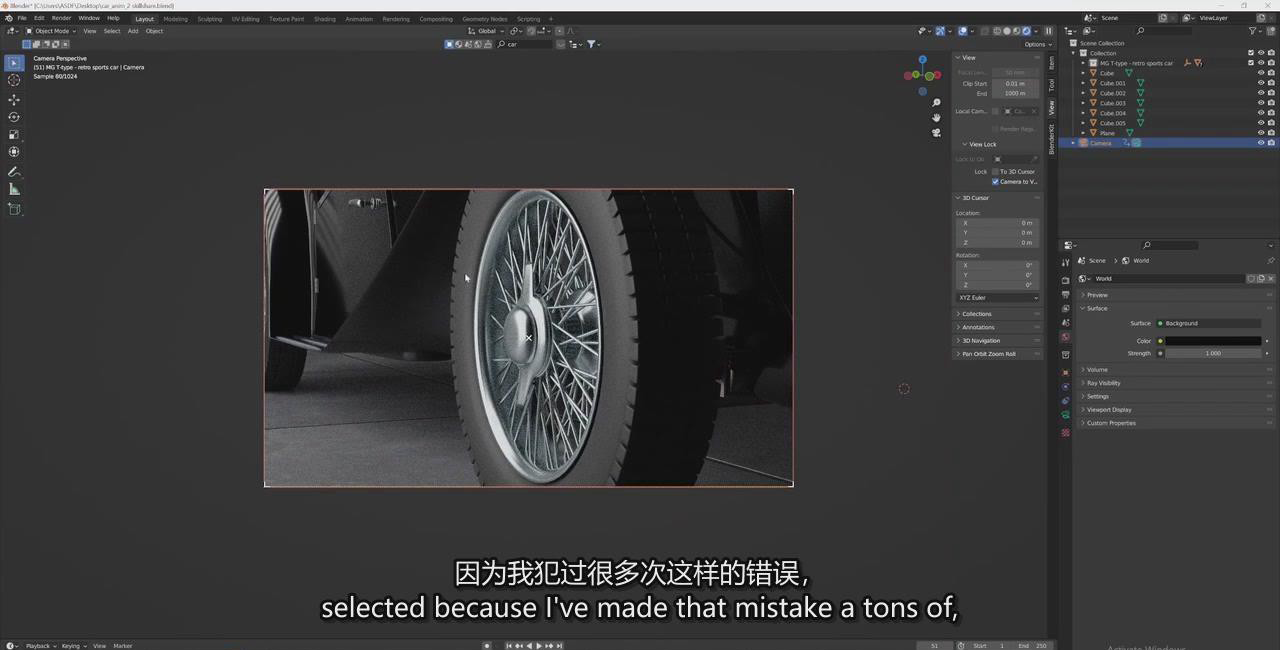Screen dimensions: 1280x650
Task: Expand the Ray Visibility panel
Action: [1104, 383]
